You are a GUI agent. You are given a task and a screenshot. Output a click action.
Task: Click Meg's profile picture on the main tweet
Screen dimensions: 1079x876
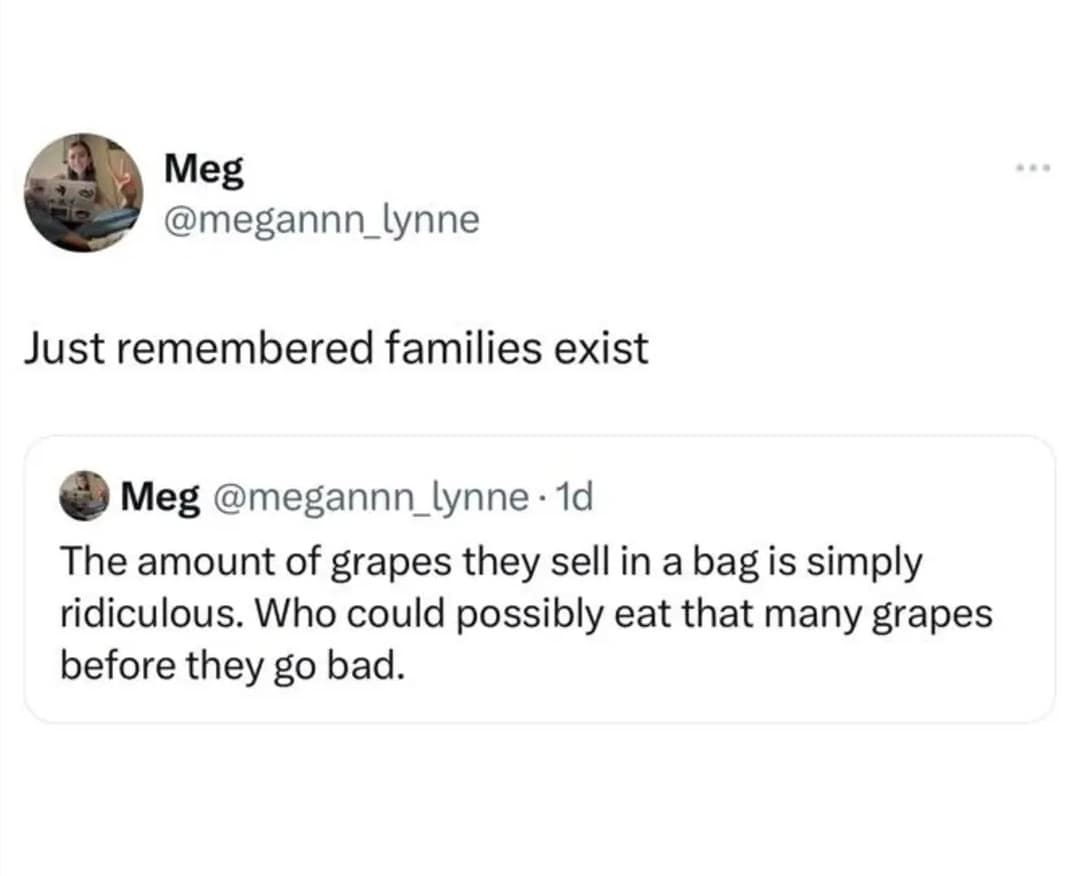[84, 193]
